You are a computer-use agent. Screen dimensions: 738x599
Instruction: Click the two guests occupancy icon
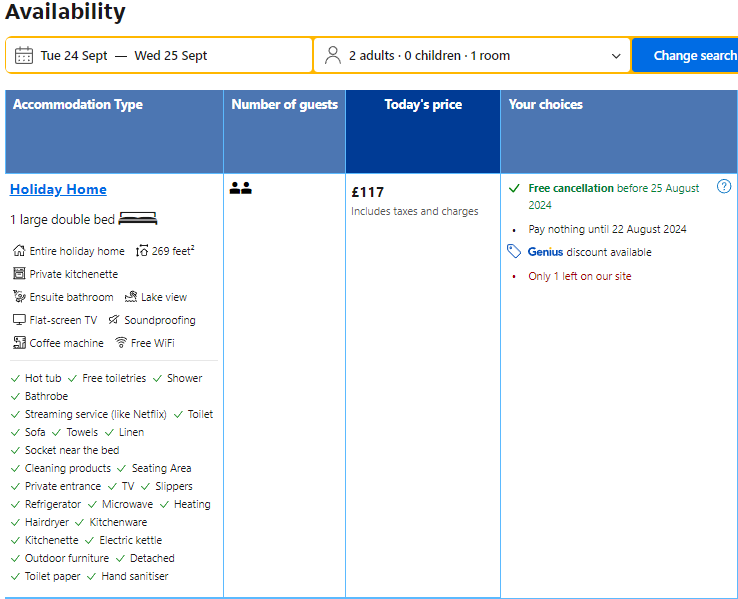click(240, 188)
